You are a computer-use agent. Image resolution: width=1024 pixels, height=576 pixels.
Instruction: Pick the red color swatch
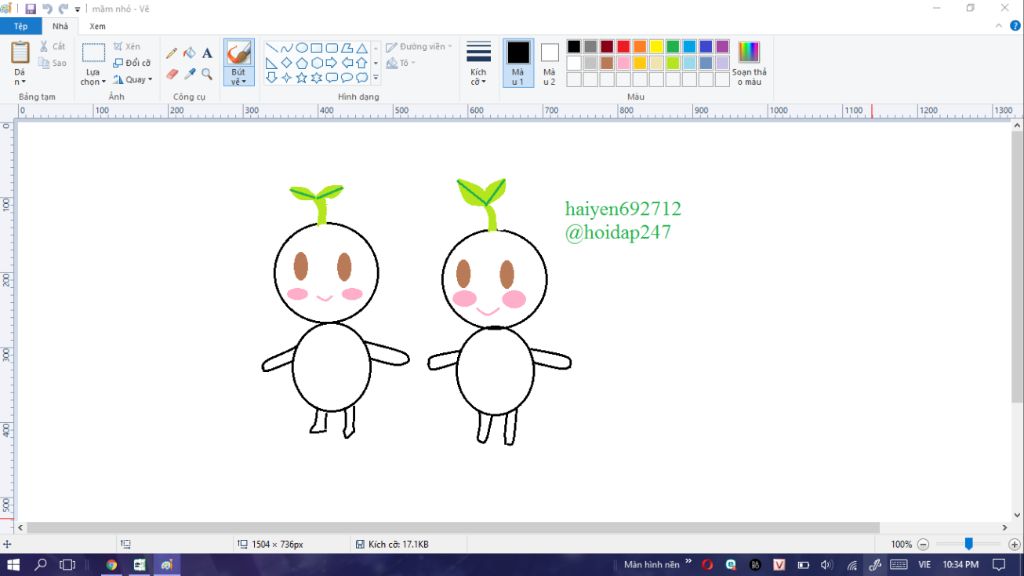click(x=624, y=46)
